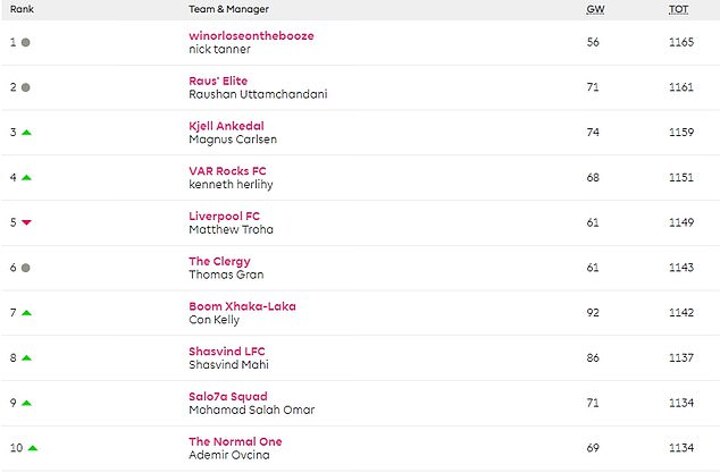Click the grey dot beside rank 2
This screenshot has height=473, width=720.
coord(26,88)
